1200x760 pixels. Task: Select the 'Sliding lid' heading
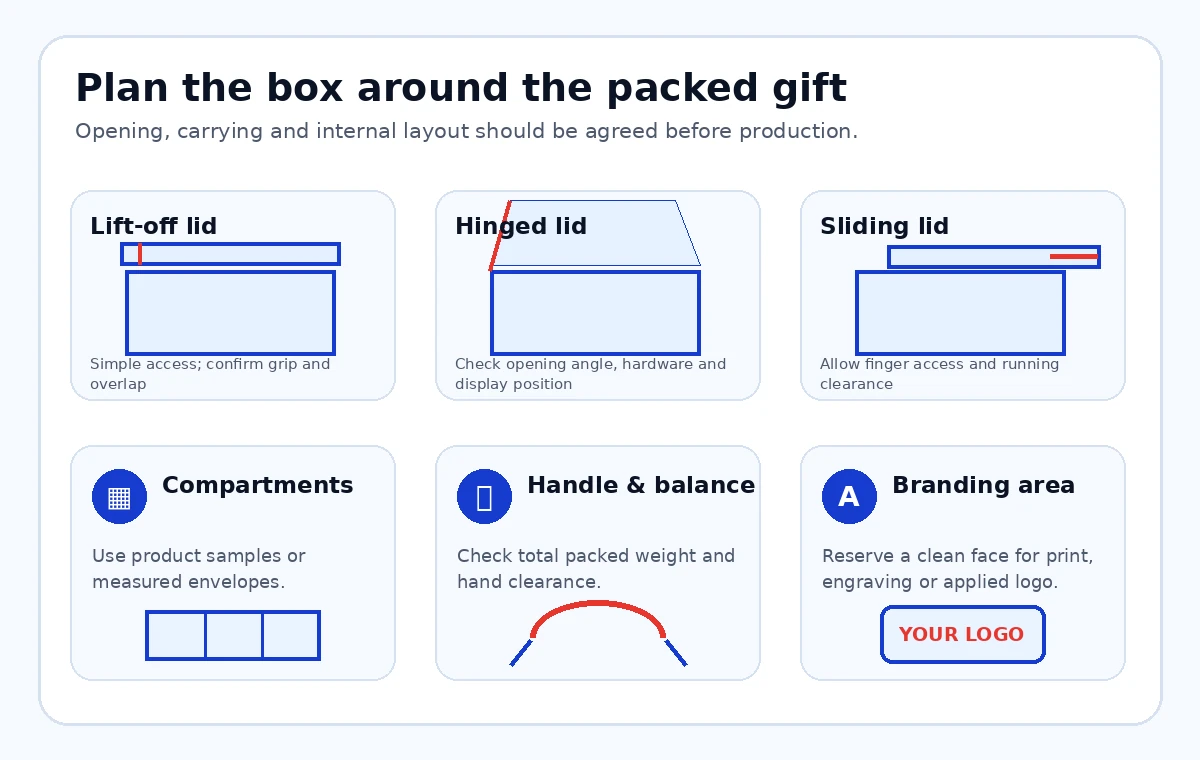point(884,226)
